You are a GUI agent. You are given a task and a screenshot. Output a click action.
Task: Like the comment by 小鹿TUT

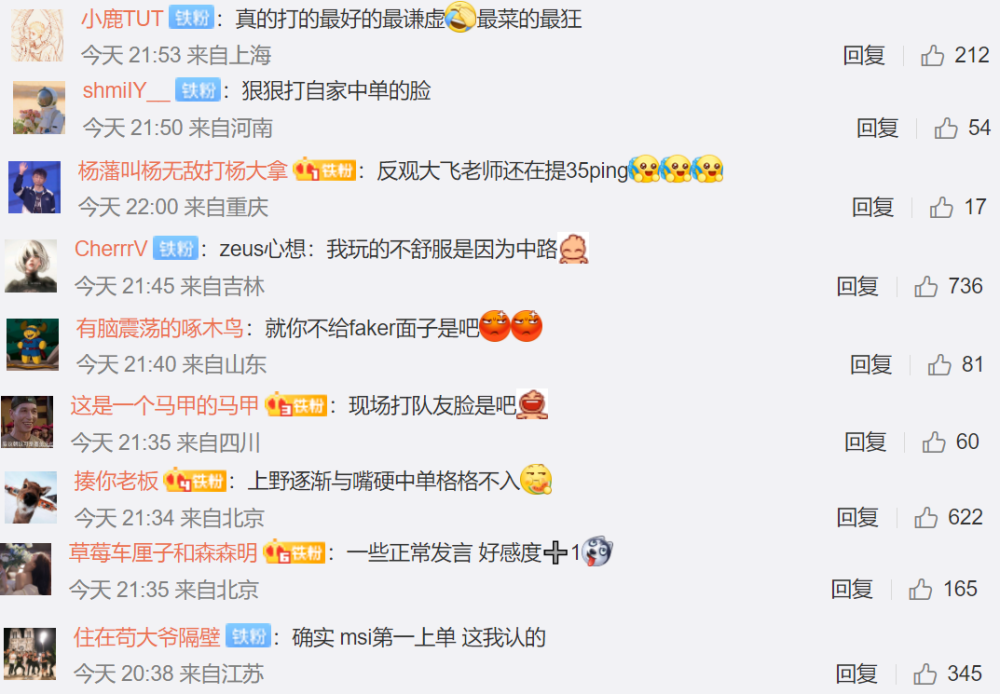click(x=932, y=55)
